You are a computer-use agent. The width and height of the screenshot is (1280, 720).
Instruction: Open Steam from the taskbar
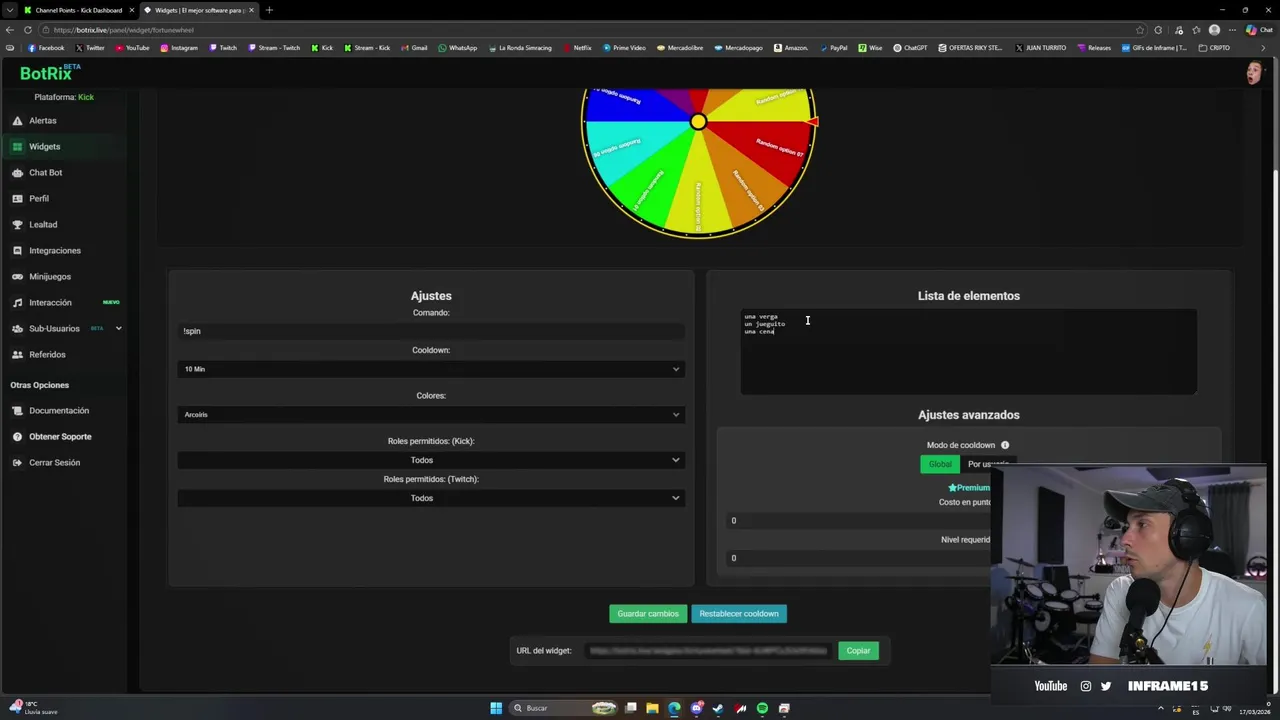(718, 708)
